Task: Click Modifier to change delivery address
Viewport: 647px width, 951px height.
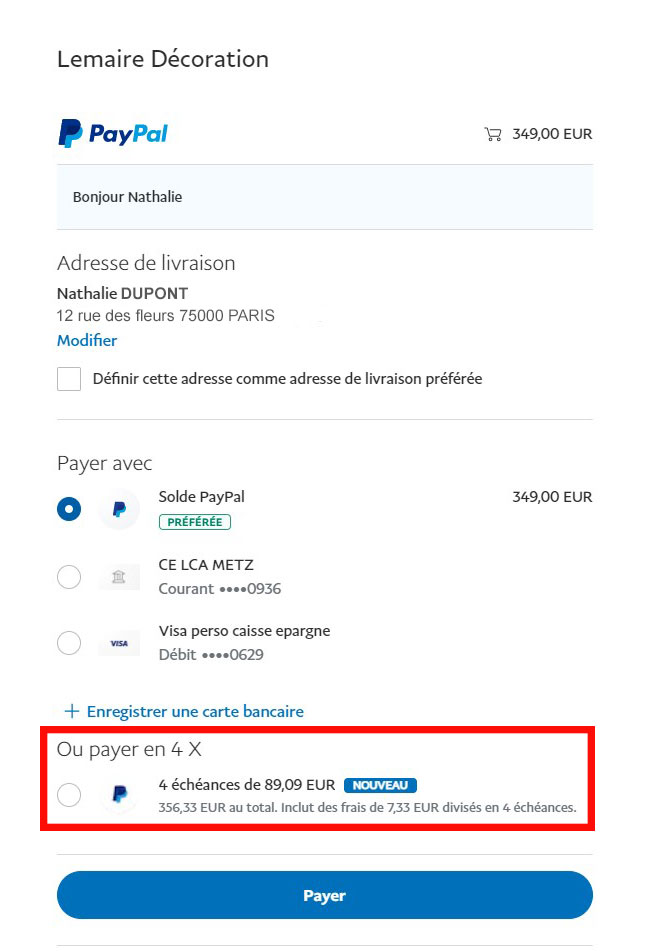Action: (87, 340)
